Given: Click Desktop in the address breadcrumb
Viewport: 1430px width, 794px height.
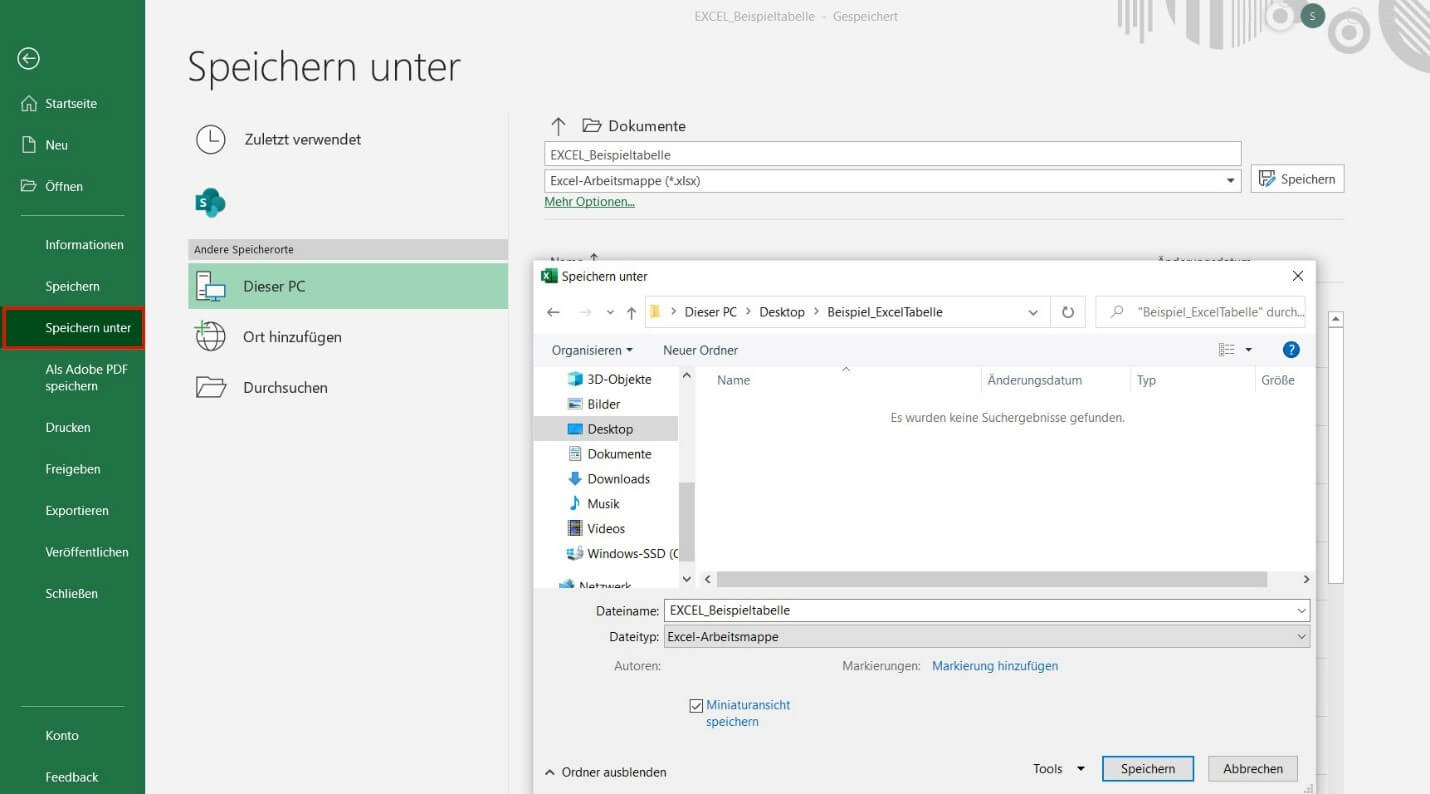Looking at the screenshot, I should coord(782,312).
